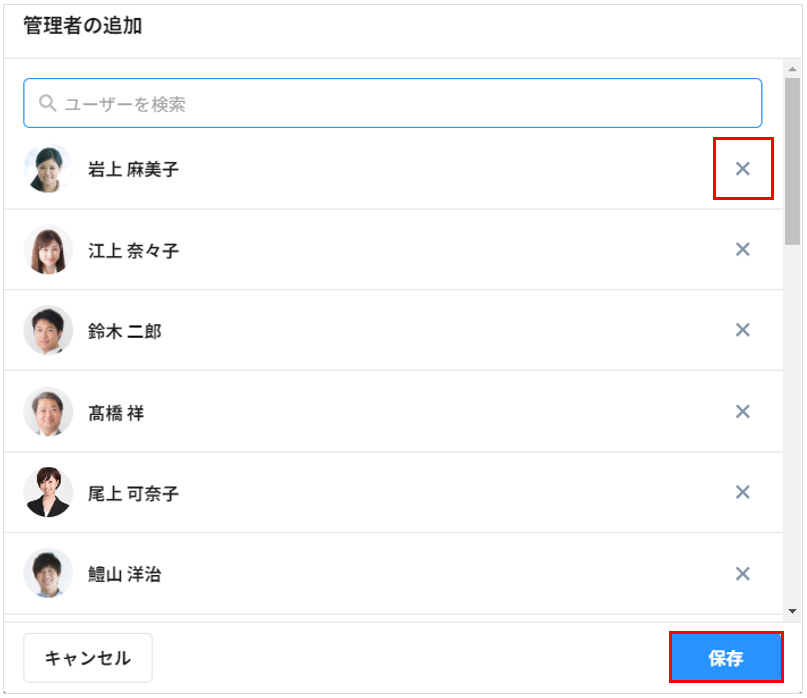Screen dimensions: 807x698
Task: Remove 高橋 祥 with the X icon
Action: tap(743, 411)
